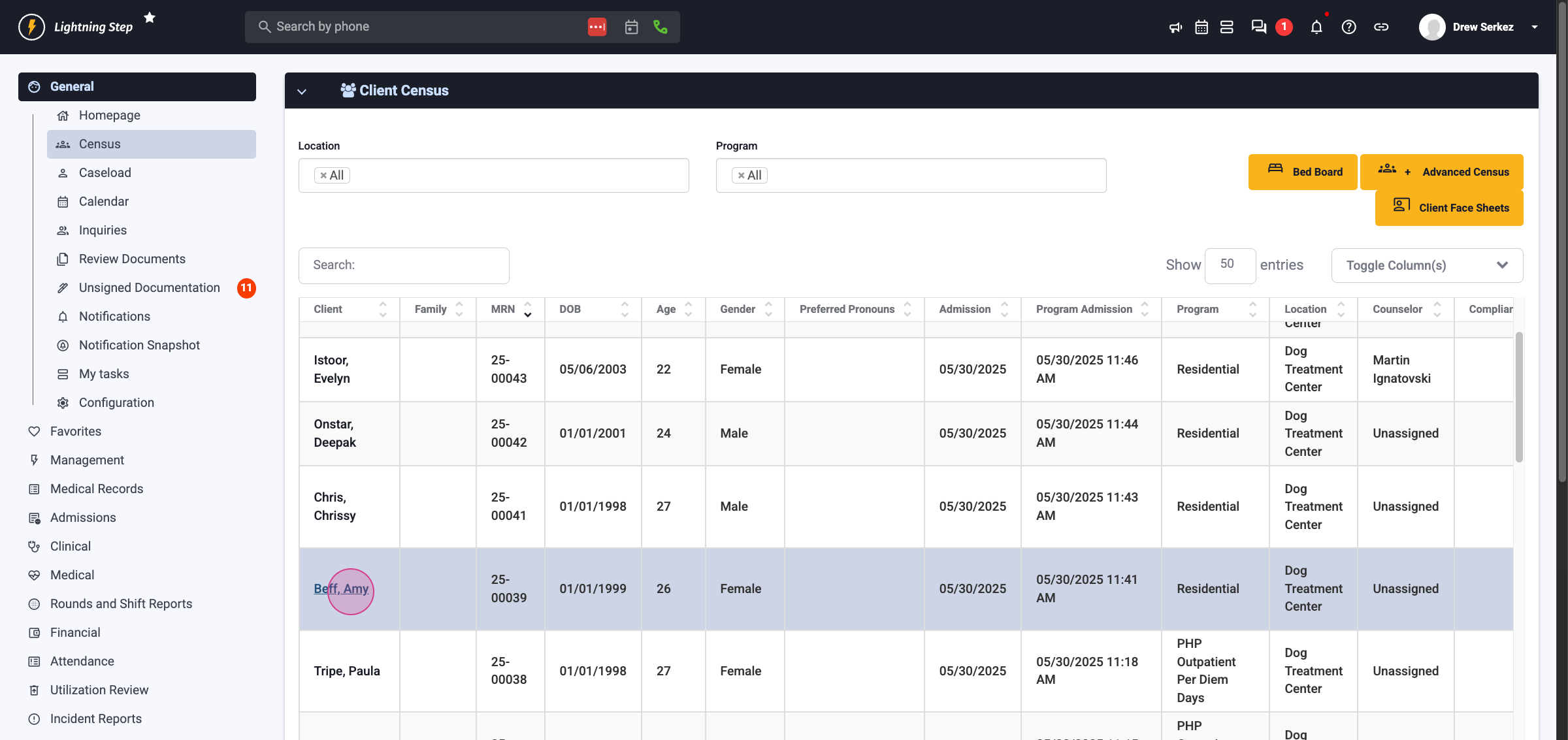Image resolution: width=1568 pixels, height=740 pixels.
Task: Collapse the Client Census panel chevron
Action: tap(302, 91)
